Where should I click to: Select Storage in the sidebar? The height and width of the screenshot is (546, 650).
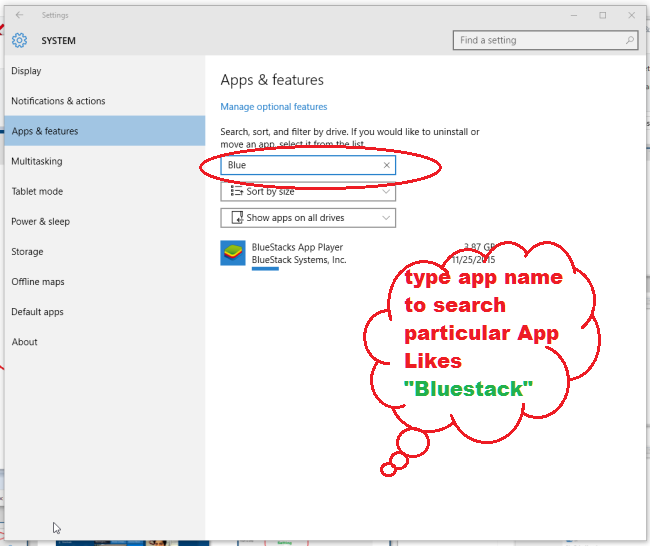pos(104,252)
